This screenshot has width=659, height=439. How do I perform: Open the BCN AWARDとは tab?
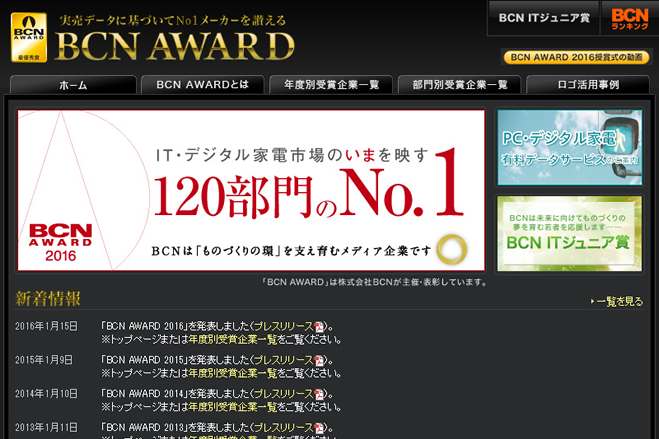(203, 84)
